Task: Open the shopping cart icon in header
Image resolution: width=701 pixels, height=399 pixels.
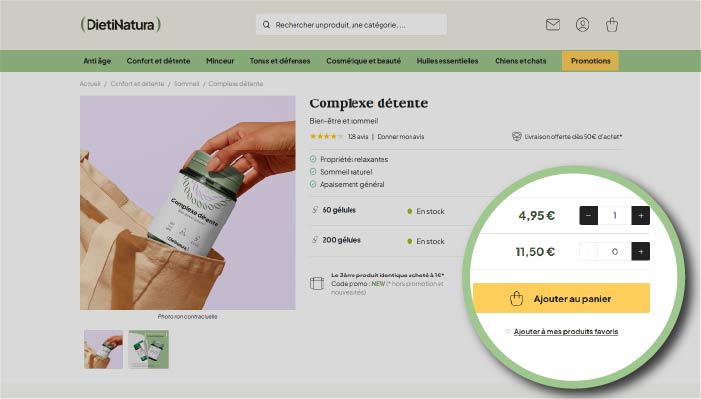Action: [x=612, y=25]
